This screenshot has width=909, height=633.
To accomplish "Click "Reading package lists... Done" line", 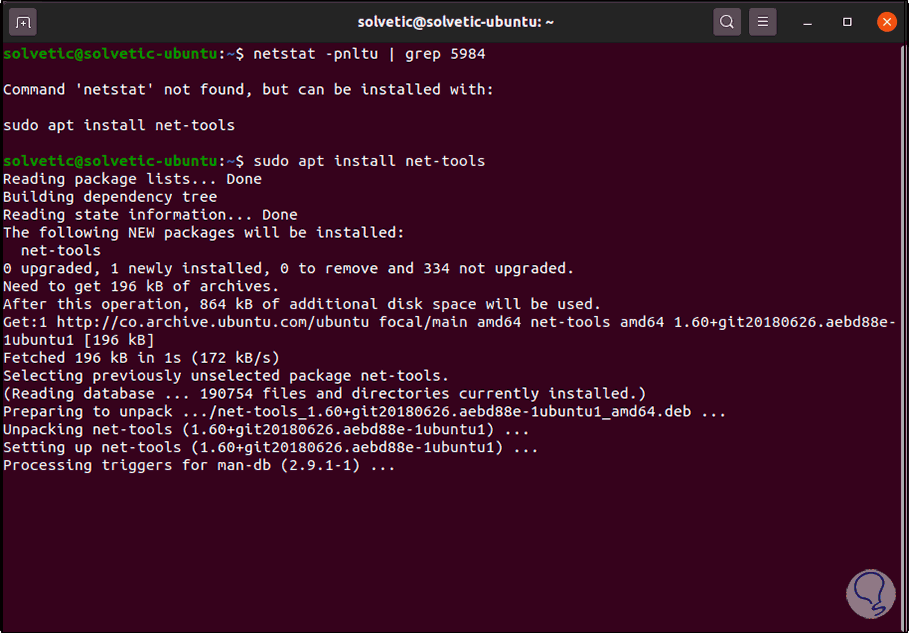I will [x=132, y=179].
